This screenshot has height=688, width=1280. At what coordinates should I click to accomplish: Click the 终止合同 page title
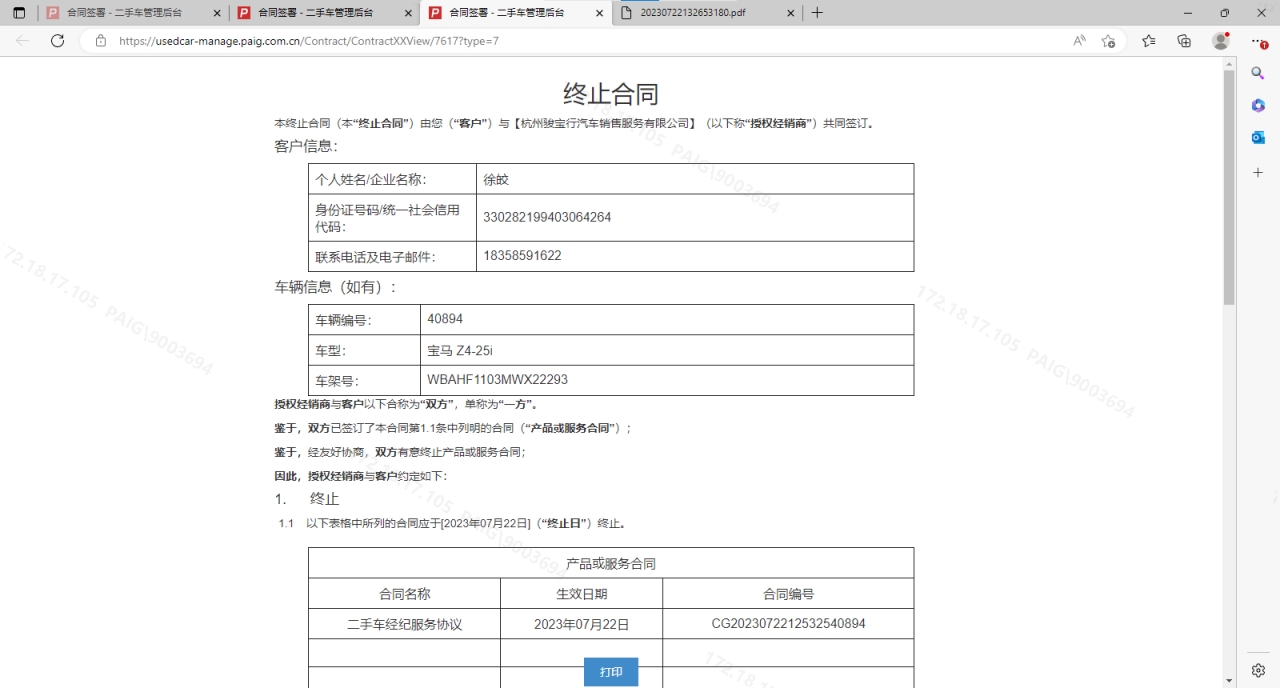611,94
